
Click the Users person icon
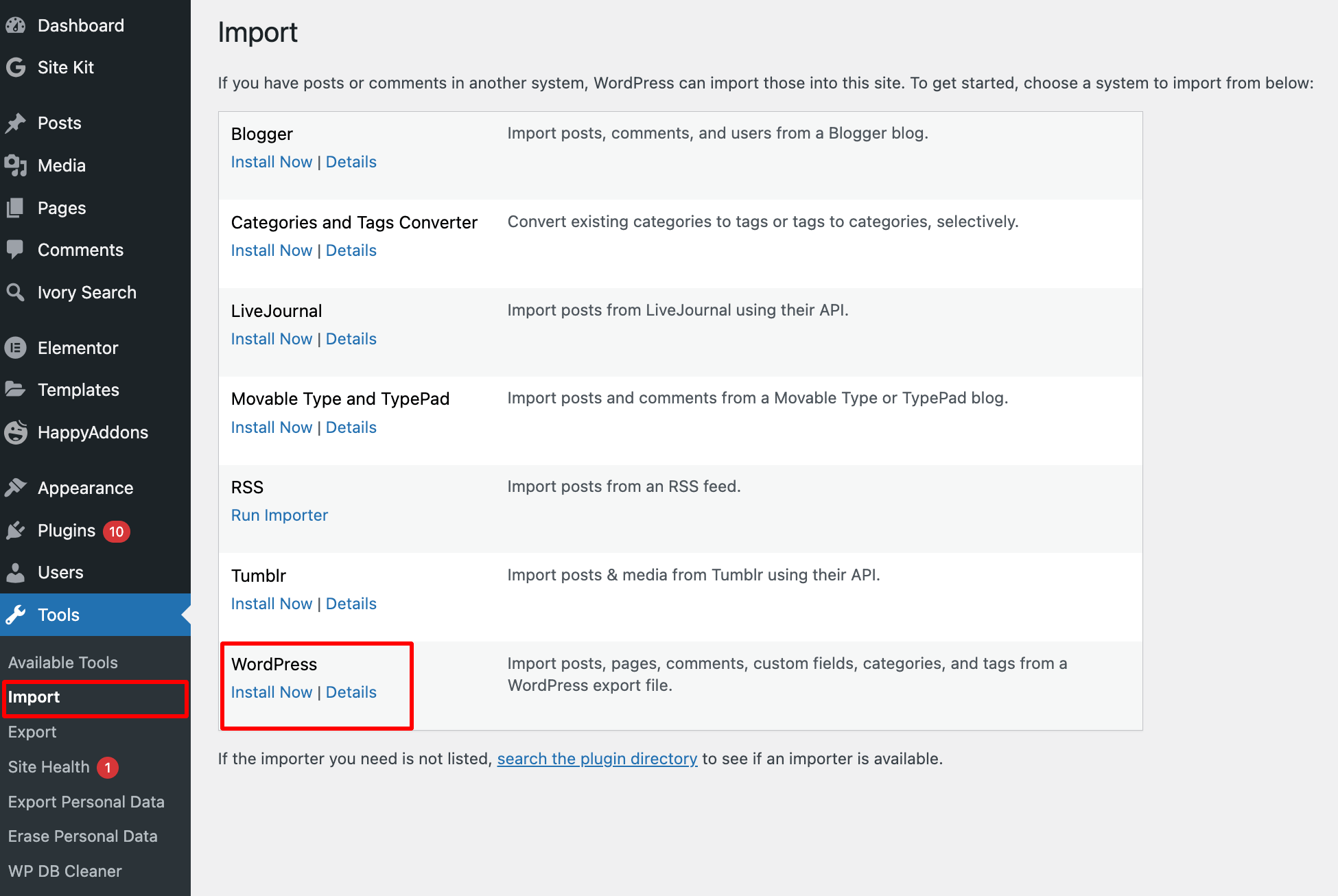click(15, 572)
